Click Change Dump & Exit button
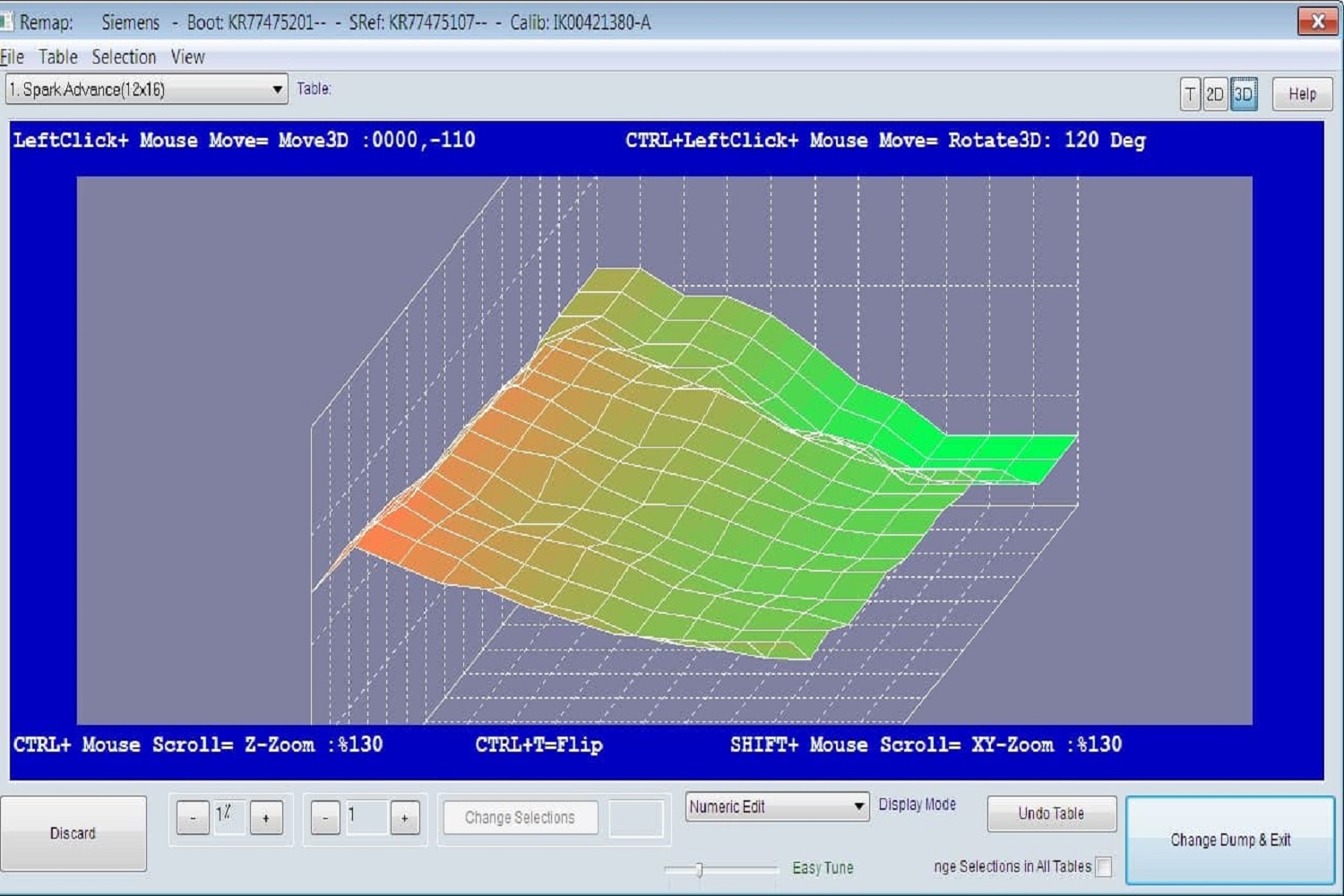1344x896 pixels. click(x=1230, y=840)
